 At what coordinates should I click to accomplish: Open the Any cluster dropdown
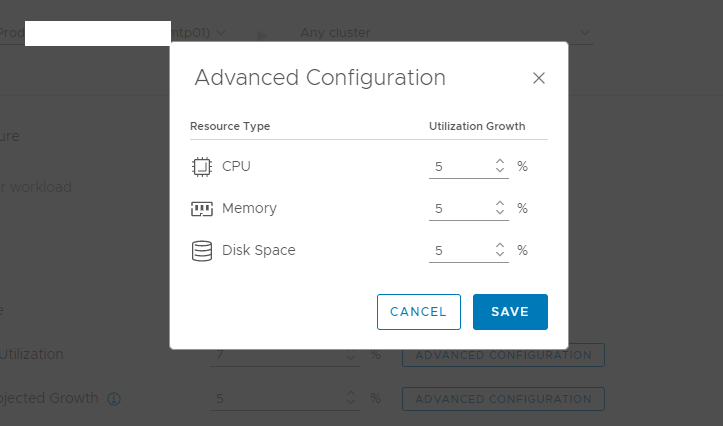444,33
